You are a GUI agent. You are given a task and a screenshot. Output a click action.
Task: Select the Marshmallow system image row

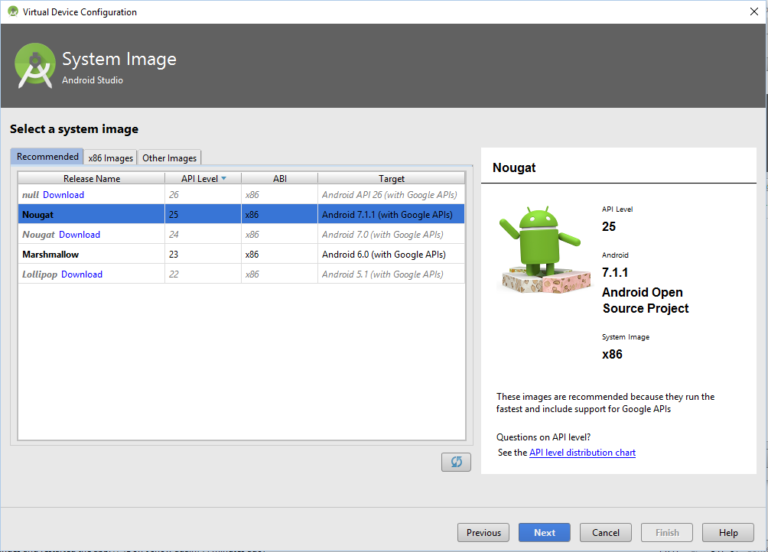pyautogui.click(x=240, y=255)
